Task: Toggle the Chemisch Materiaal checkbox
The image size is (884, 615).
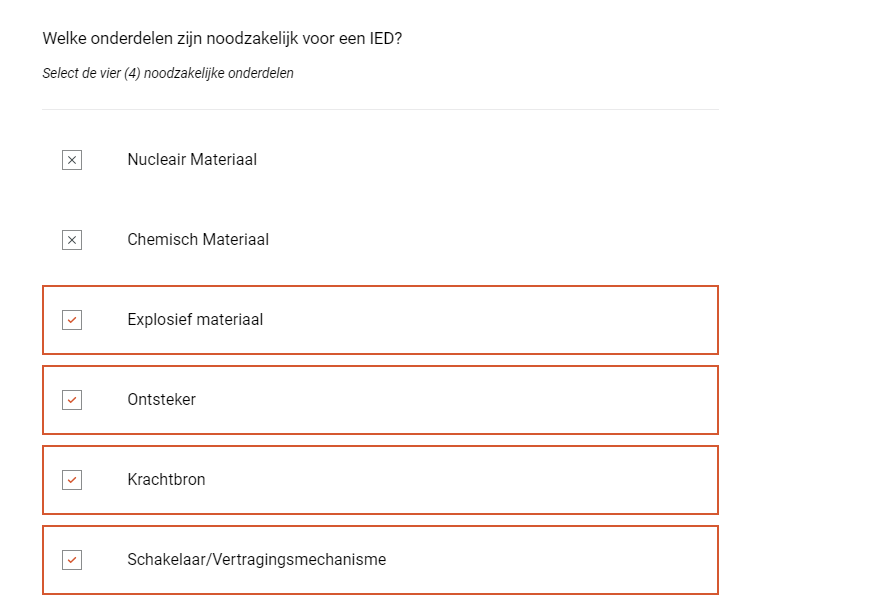Action: click(x=72, y=240)
